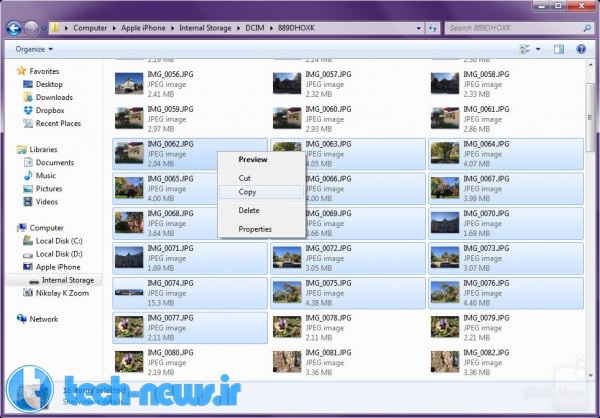
Task: Refresh the folder with the refresh icon
Action: (432, 28)
